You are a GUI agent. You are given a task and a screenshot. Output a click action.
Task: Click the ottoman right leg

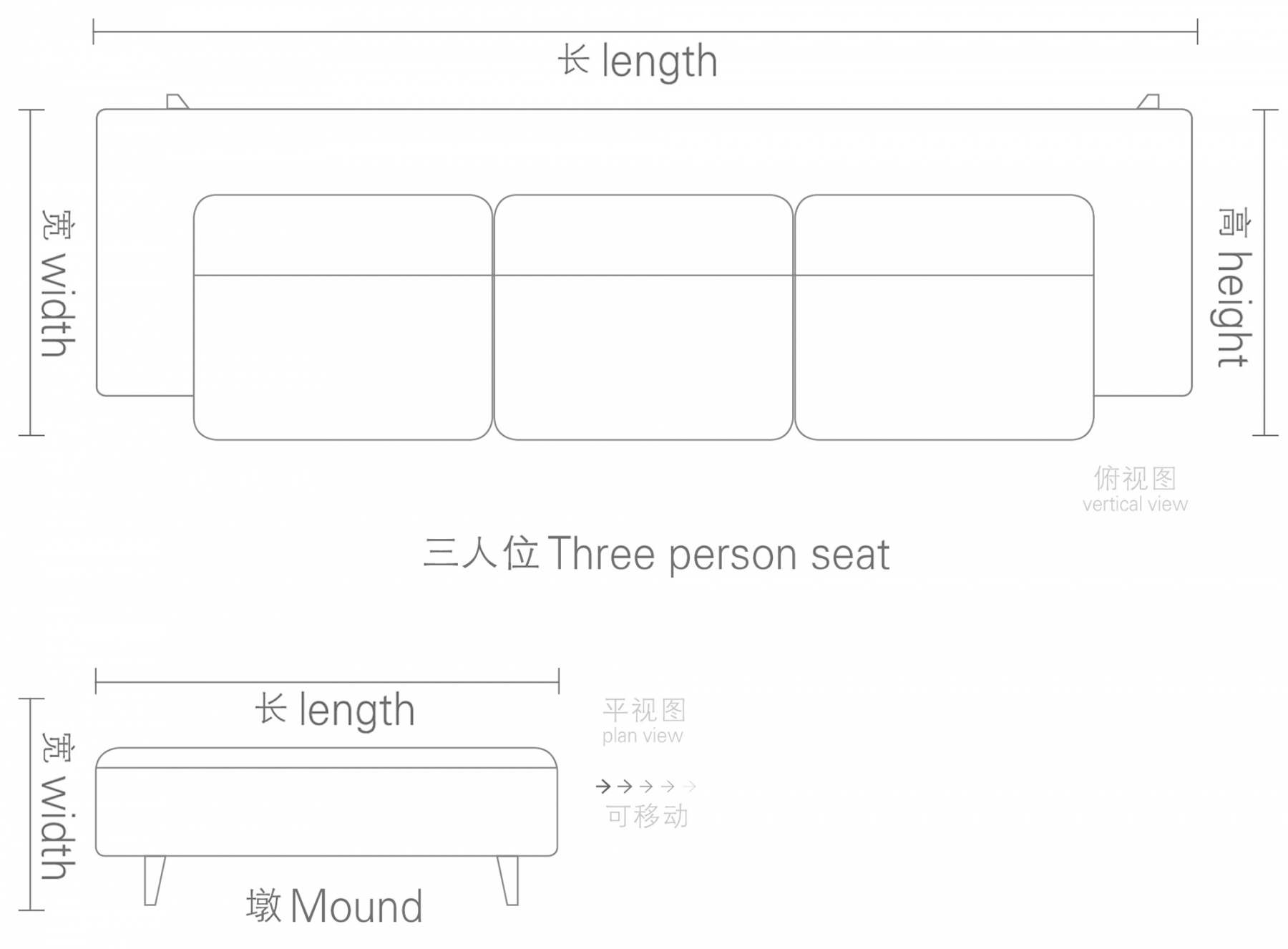pos(508,881)
